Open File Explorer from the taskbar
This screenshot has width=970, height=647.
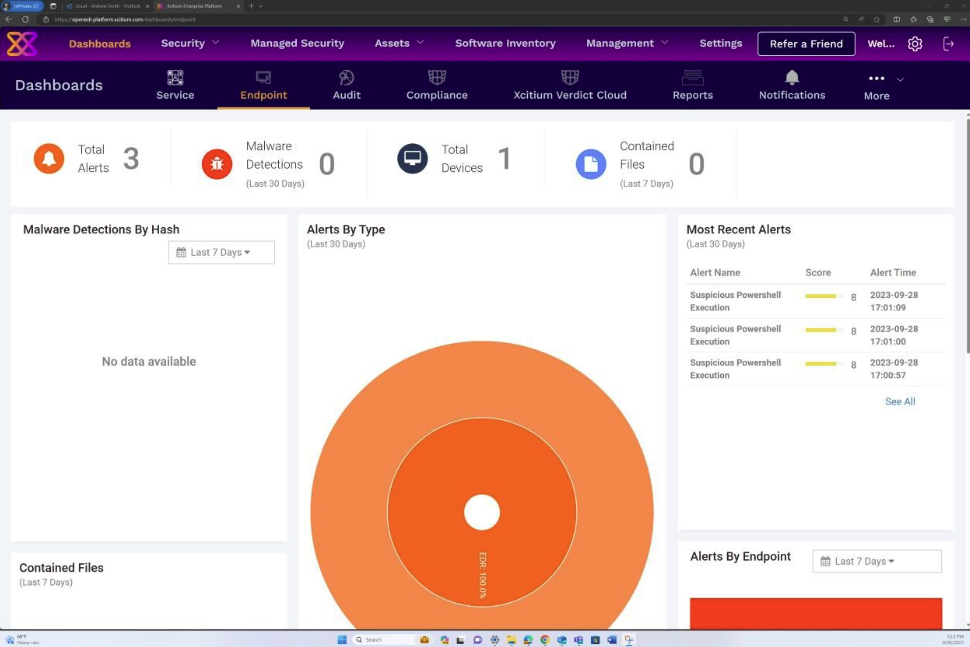click(511, 640)
